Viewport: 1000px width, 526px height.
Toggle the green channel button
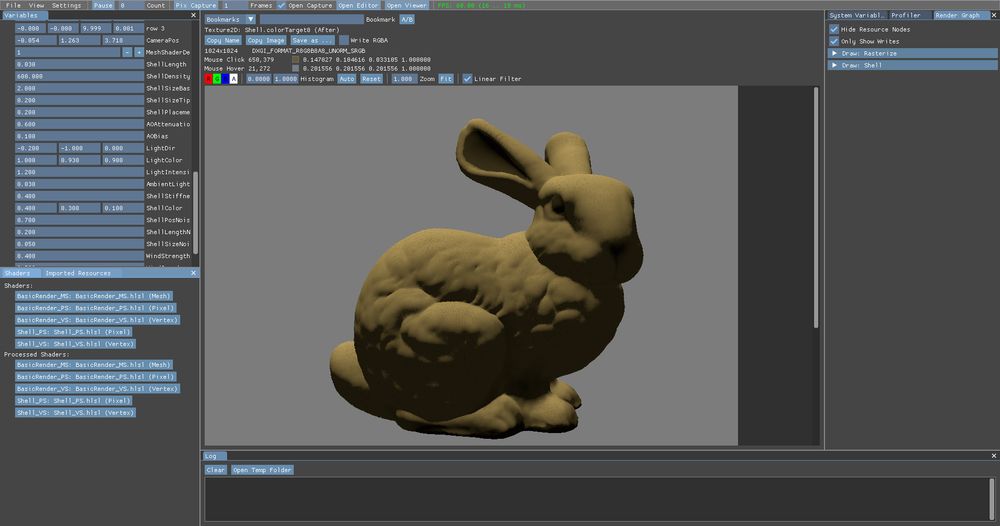pos(217,78)
